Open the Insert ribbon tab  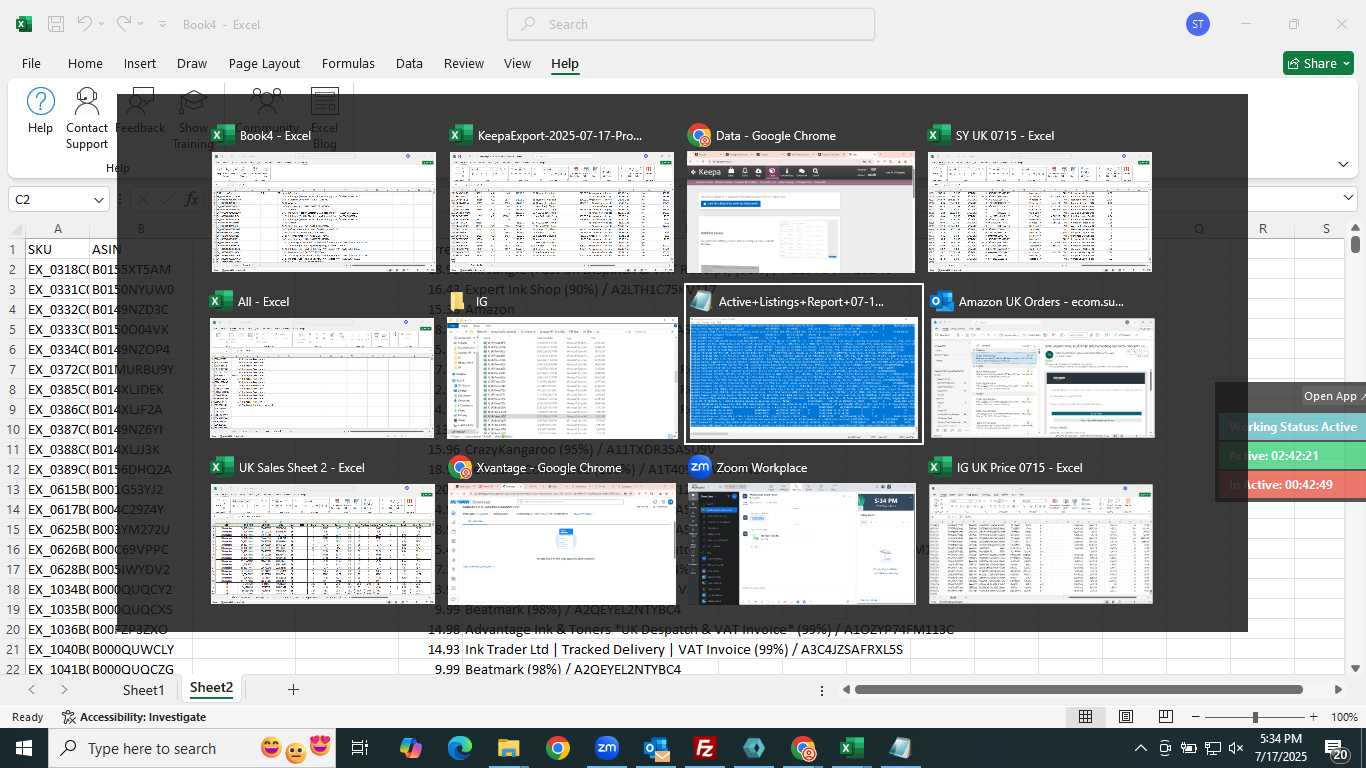coord(140,63)
